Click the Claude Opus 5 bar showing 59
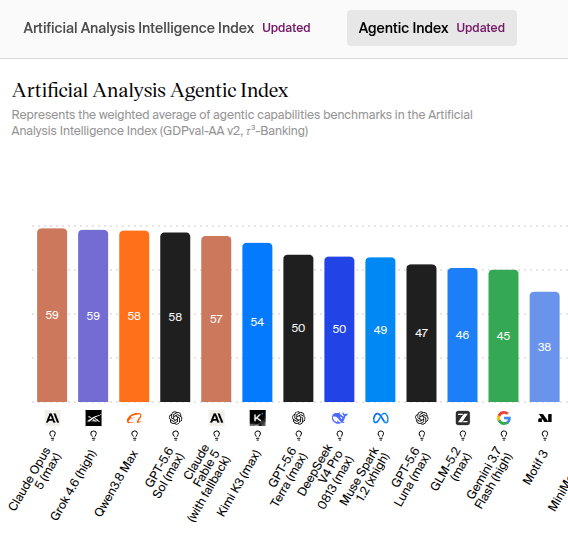 click(x=52, y=315)
